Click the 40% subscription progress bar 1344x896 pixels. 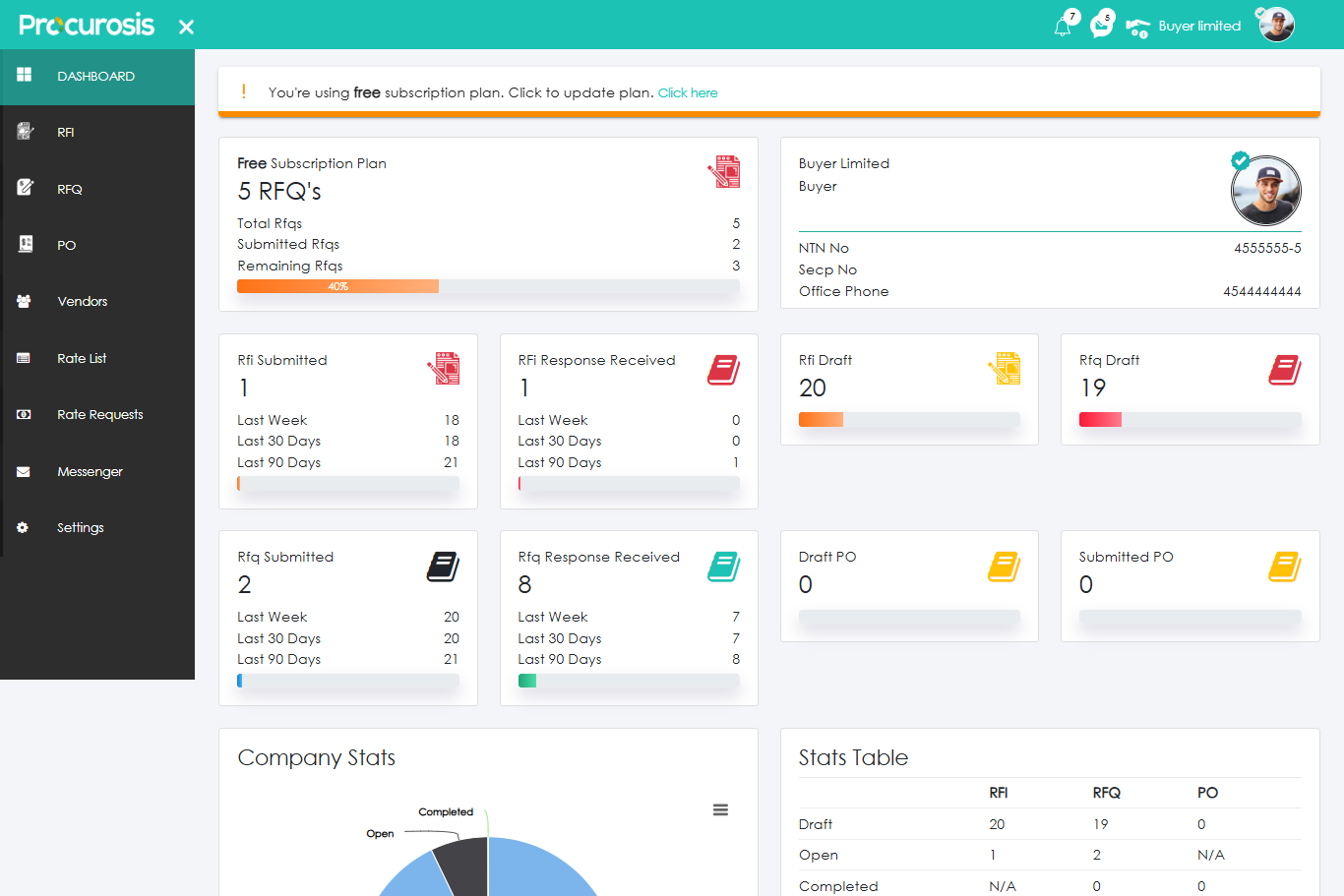337,287
